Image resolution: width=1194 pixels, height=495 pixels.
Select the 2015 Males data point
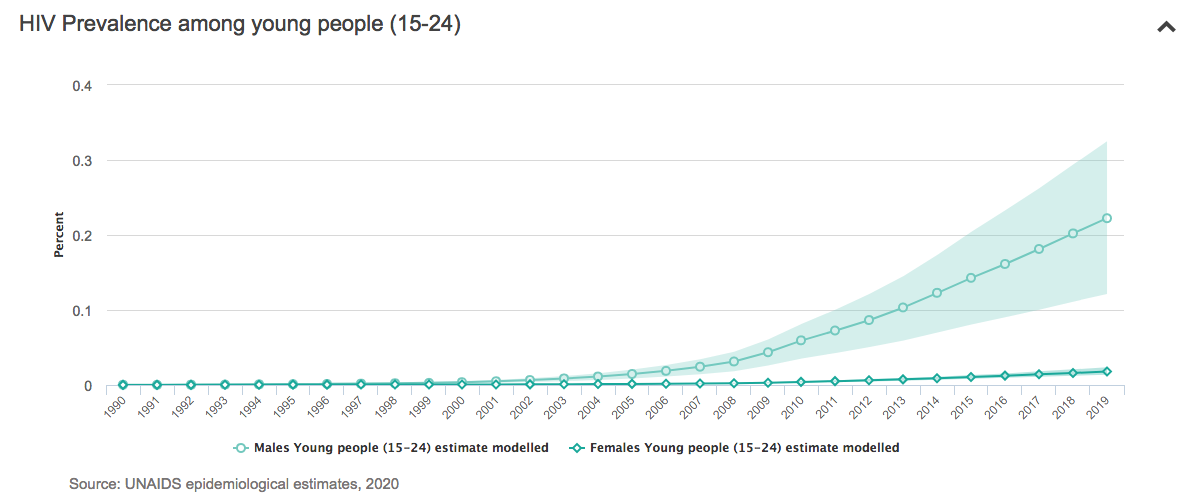971,278
